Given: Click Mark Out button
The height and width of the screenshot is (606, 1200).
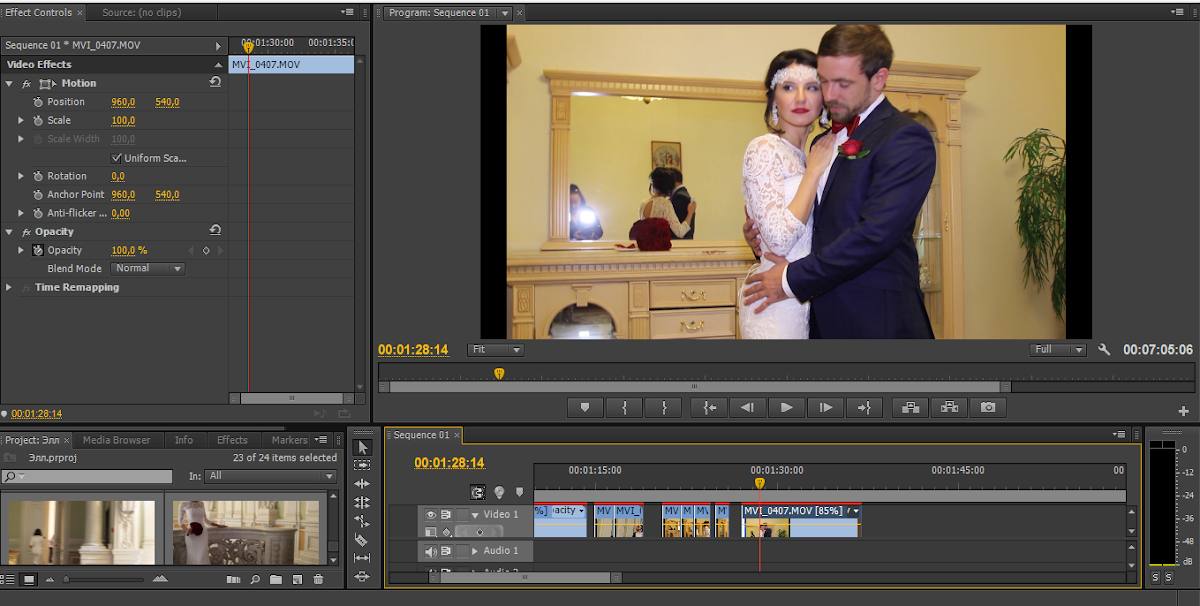Looking at the screenshot, I should click(663, 407).
